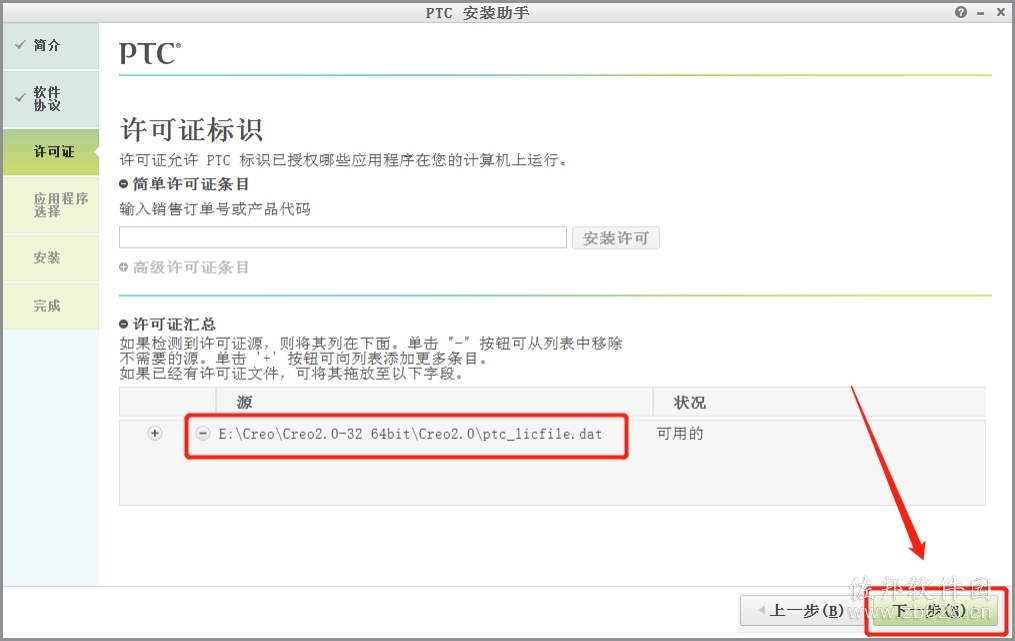
Task: Expand the 高级许可证条目 section
Action: coord(124,267)
